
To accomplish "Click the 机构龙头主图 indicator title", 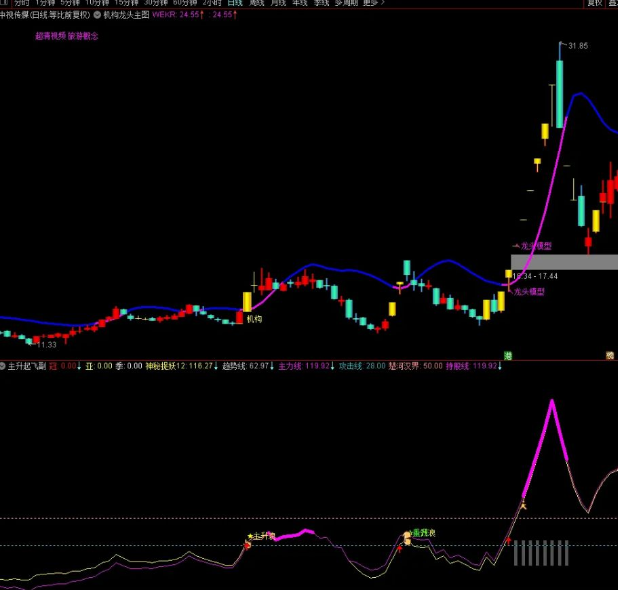I will point(125,15).
